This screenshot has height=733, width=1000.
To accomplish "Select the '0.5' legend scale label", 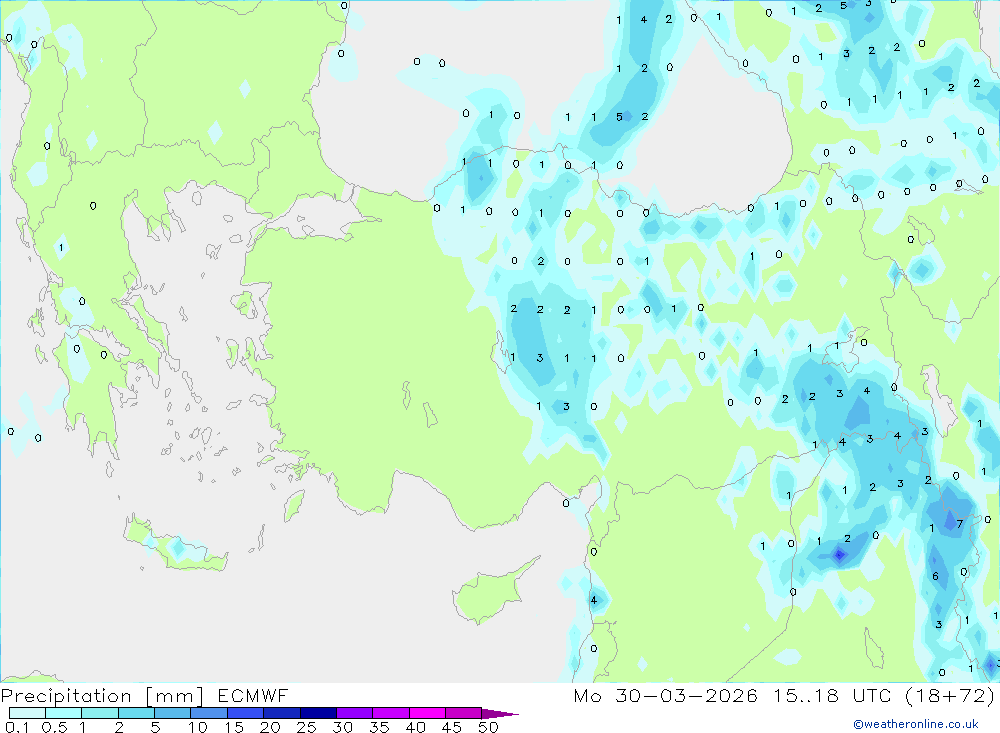I will click(54, 727).
